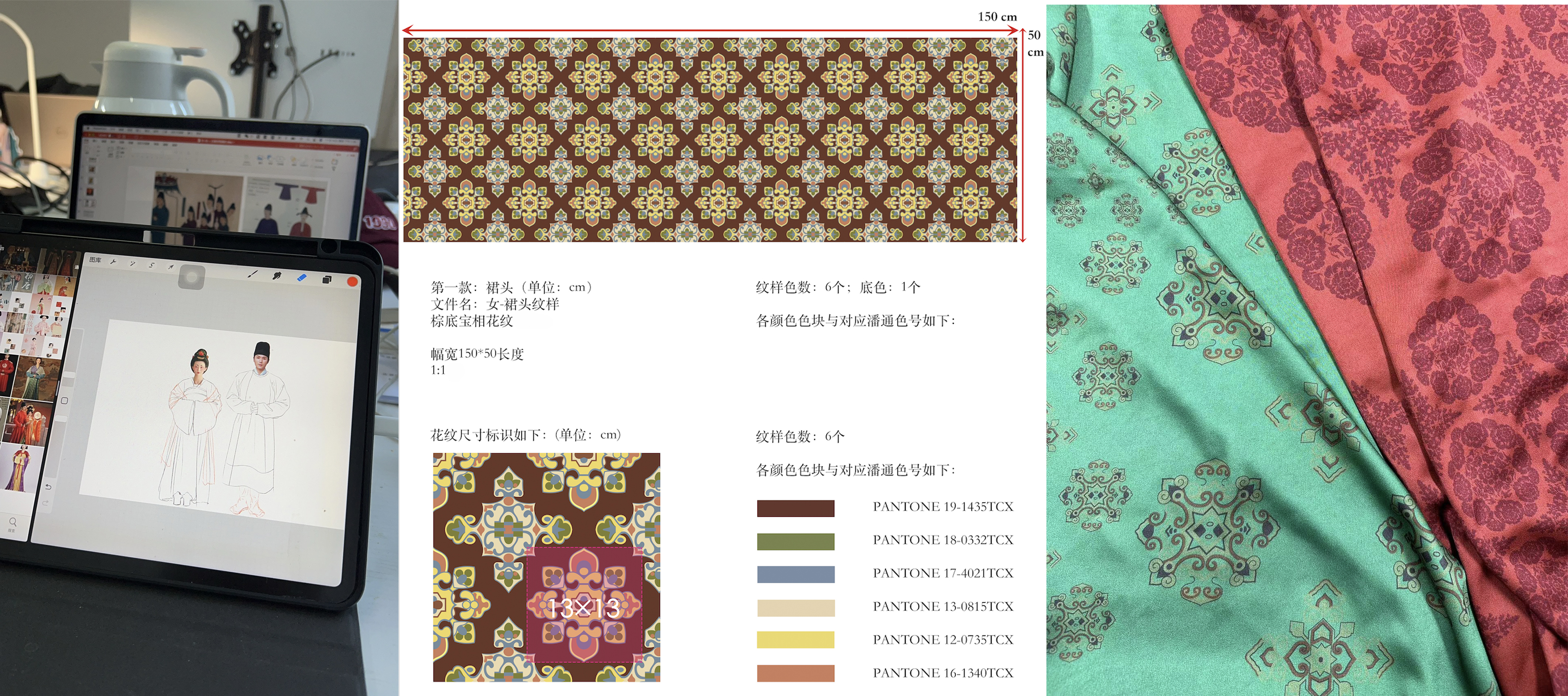Click the brush size slider handle
Screen dimensions: 1568x696
coord(70,375)
